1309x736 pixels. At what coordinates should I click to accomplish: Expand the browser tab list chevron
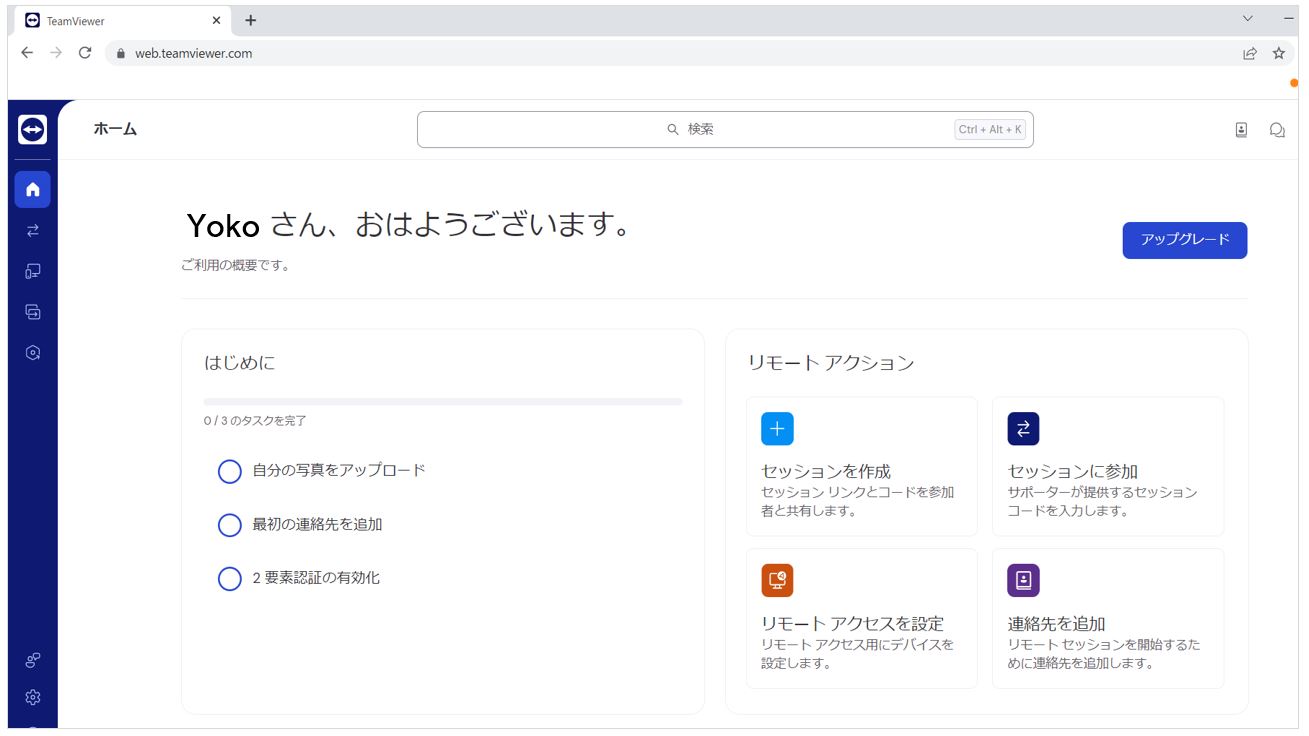pos(1247,19)
